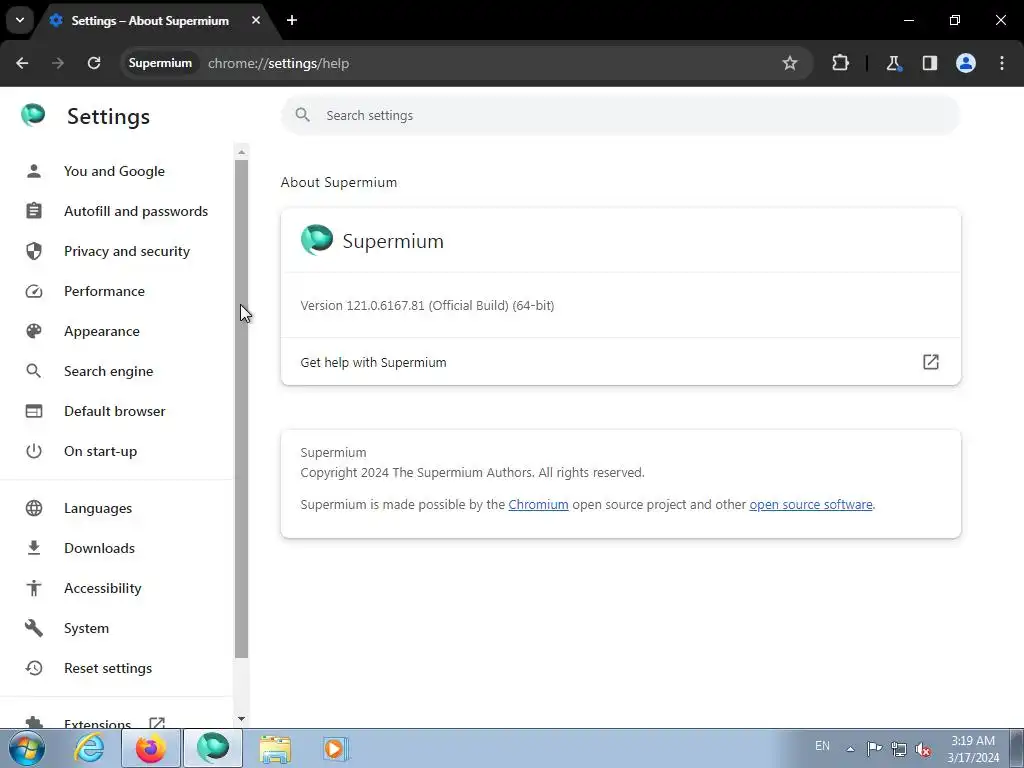This screenshot has height=768, width=1024.
Task: Click the sidebar scroll down arrow
Action: [x=242, y=719]
